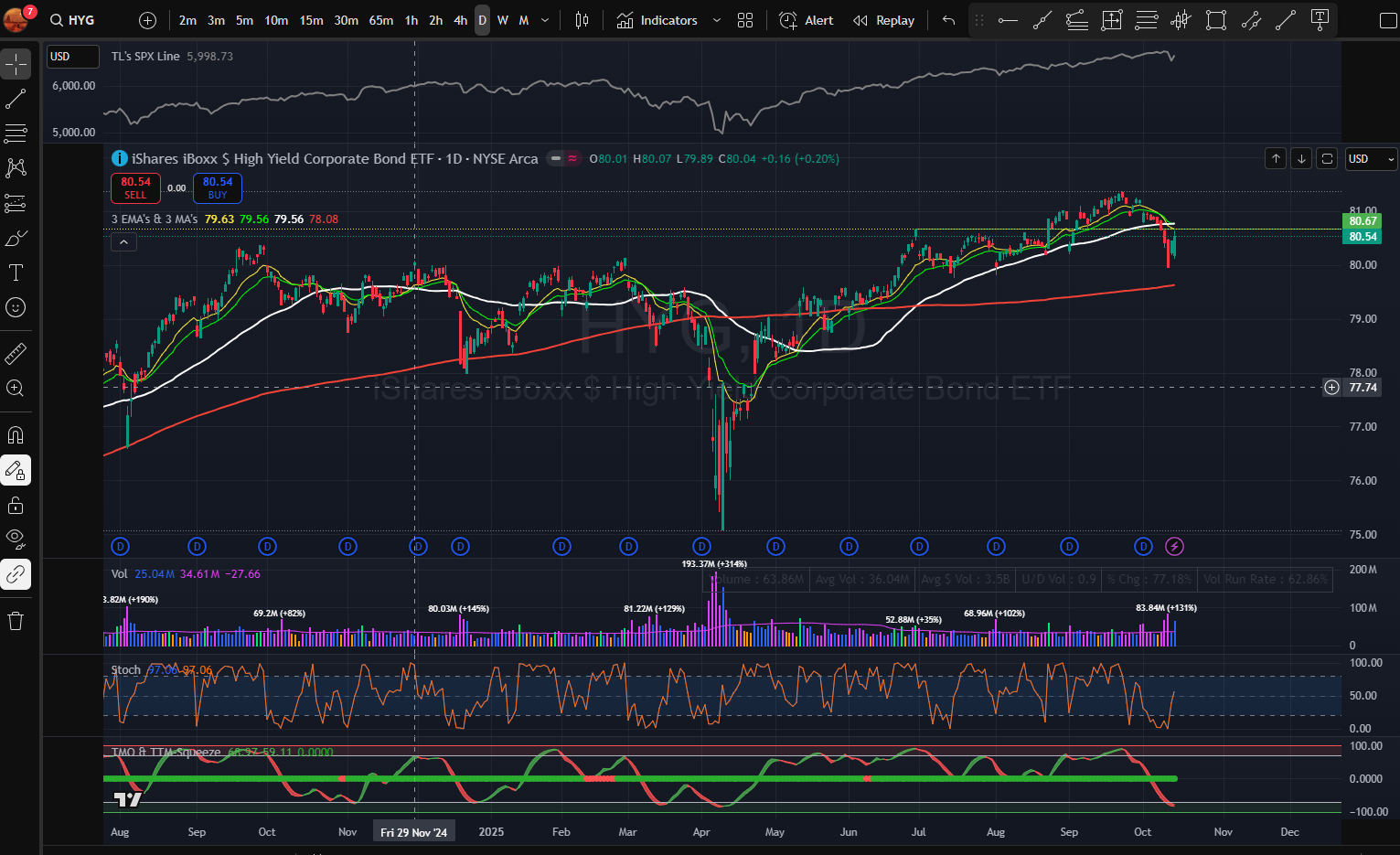Screen dimensions: 1400x855
Task: Select the D daily timeframe
Action: click(x=482, y=20)
